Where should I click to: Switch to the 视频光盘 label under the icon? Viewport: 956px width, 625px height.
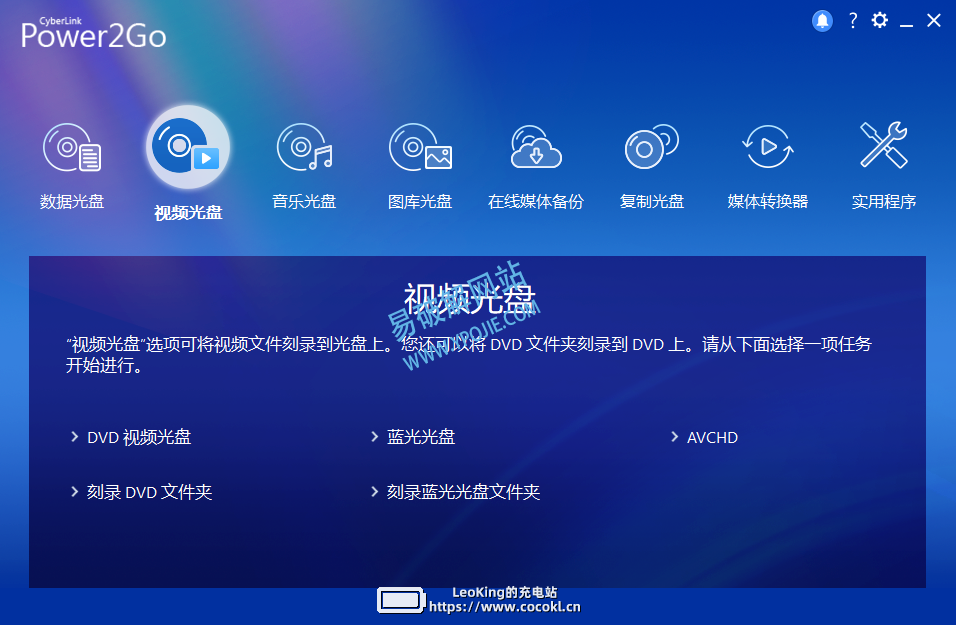point(188,213)
